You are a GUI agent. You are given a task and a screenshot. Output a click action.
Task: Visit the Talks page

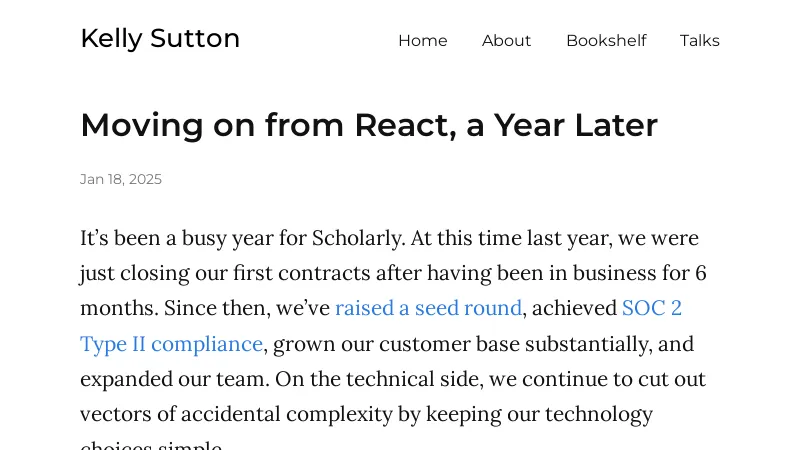699,41
